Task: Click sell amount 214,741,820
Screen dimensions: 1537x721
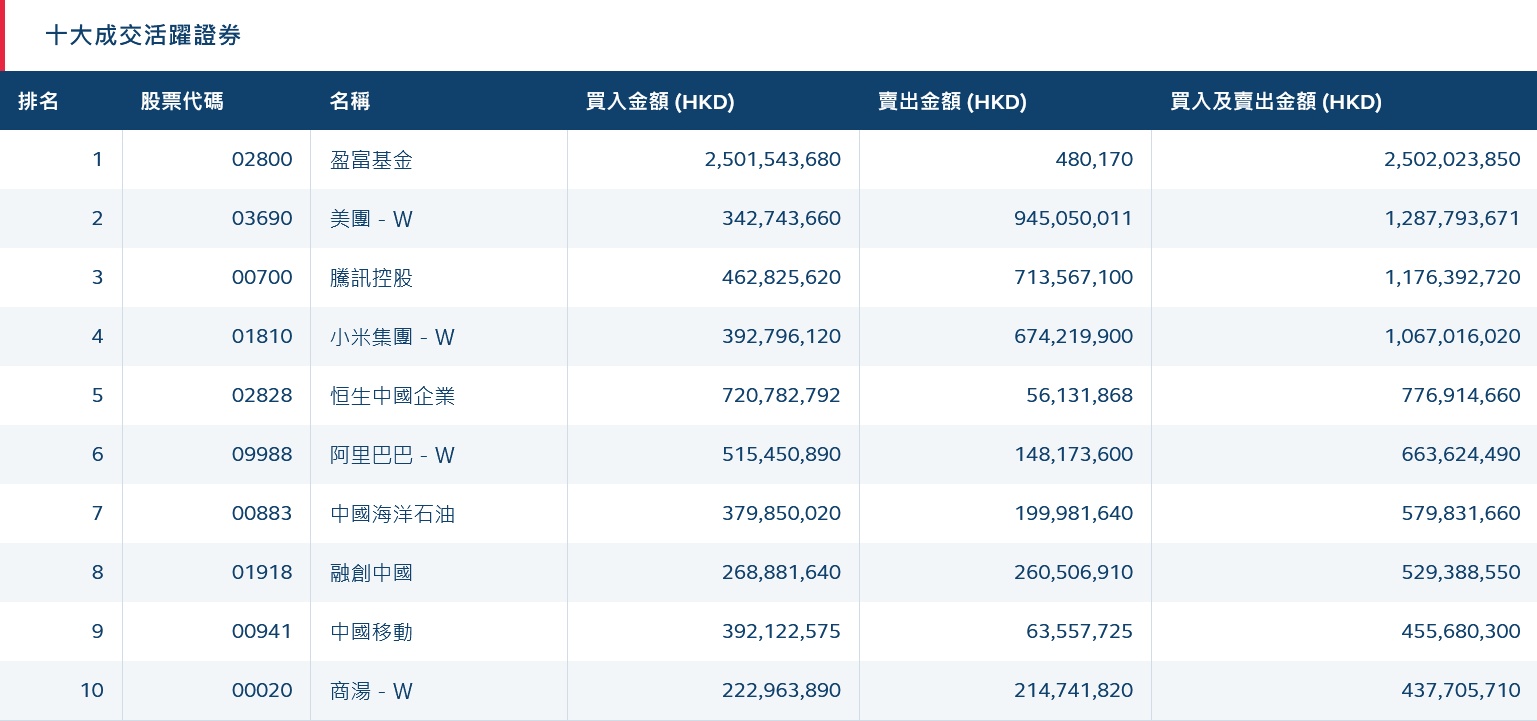Action: (x=1074, y=691)
